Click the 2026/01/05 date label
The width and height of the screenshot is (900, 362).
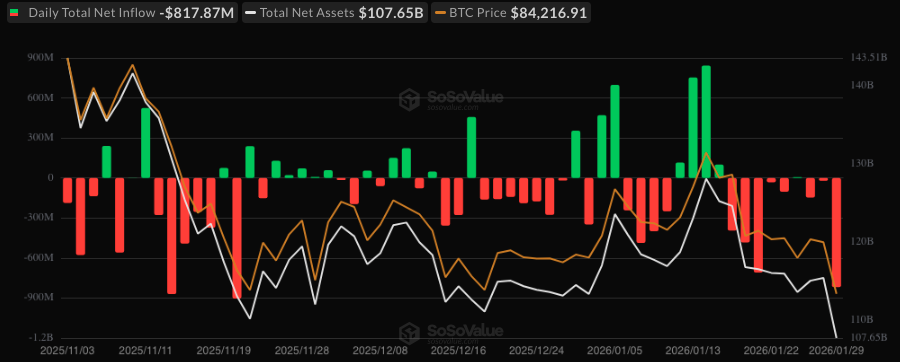(x=614, y=350)
